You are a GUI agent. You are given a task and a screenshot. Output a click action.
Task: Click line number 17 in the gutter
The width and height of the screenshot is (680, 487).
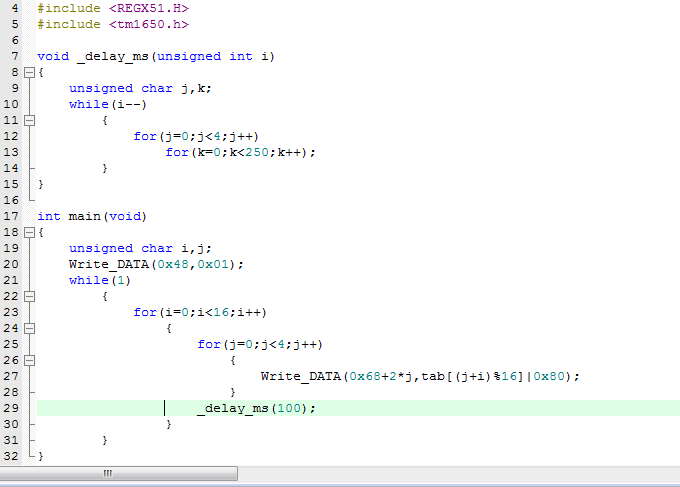pyautogui.click(x=11, y=216)
